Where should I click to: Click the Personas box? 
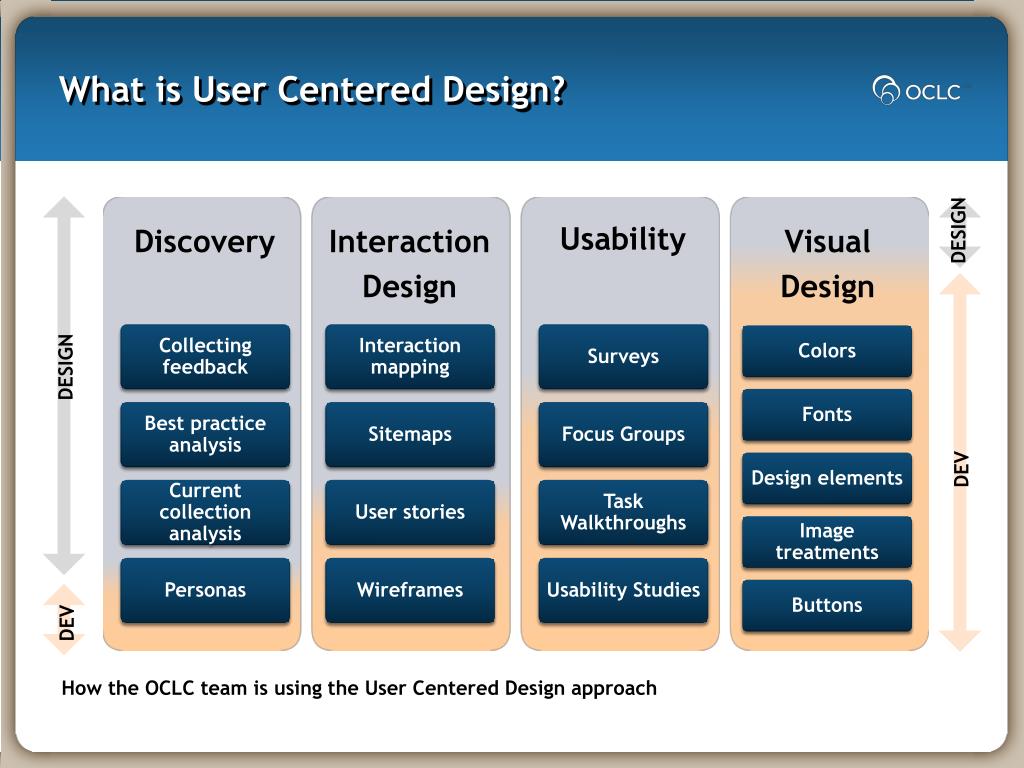pyautogui.click(x=205, y=590)
